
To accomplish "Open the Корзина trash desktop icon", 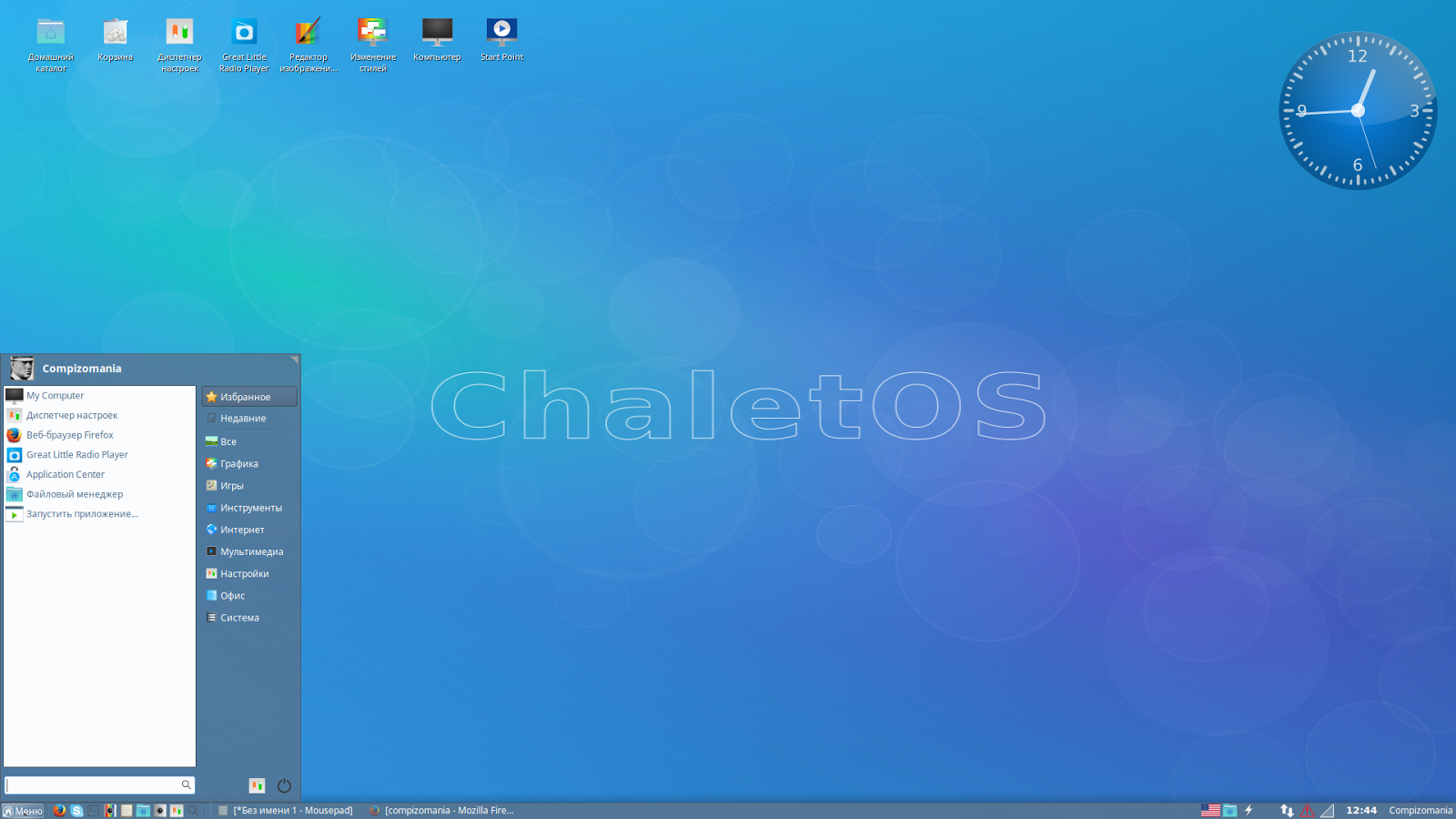I will click(x=115, y=41).
